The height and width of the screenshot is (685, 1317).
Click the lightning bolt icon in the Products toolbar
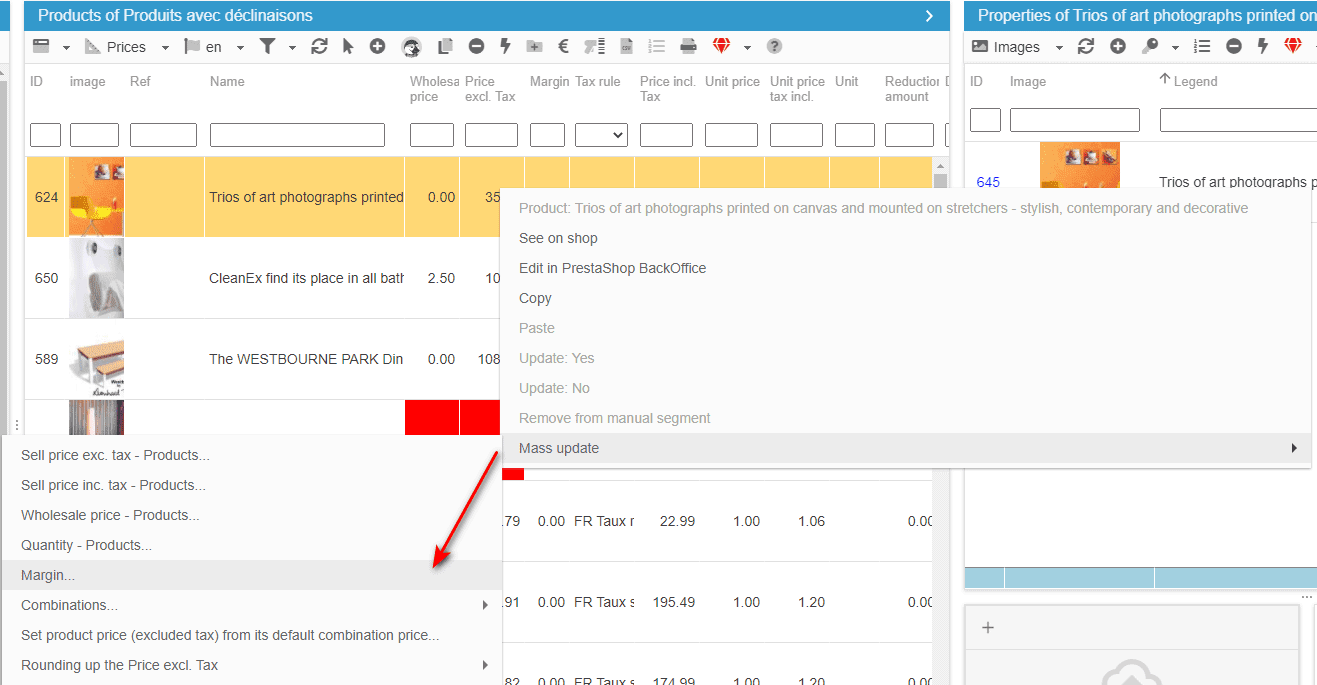505,47
